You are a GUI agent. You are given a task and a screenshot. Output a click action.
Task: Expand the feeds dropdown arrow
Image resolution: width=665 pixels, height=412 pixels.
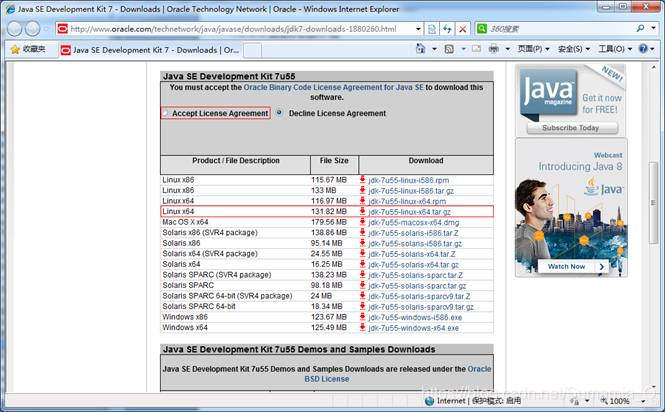pyautogui.click(x=464, y=49)
